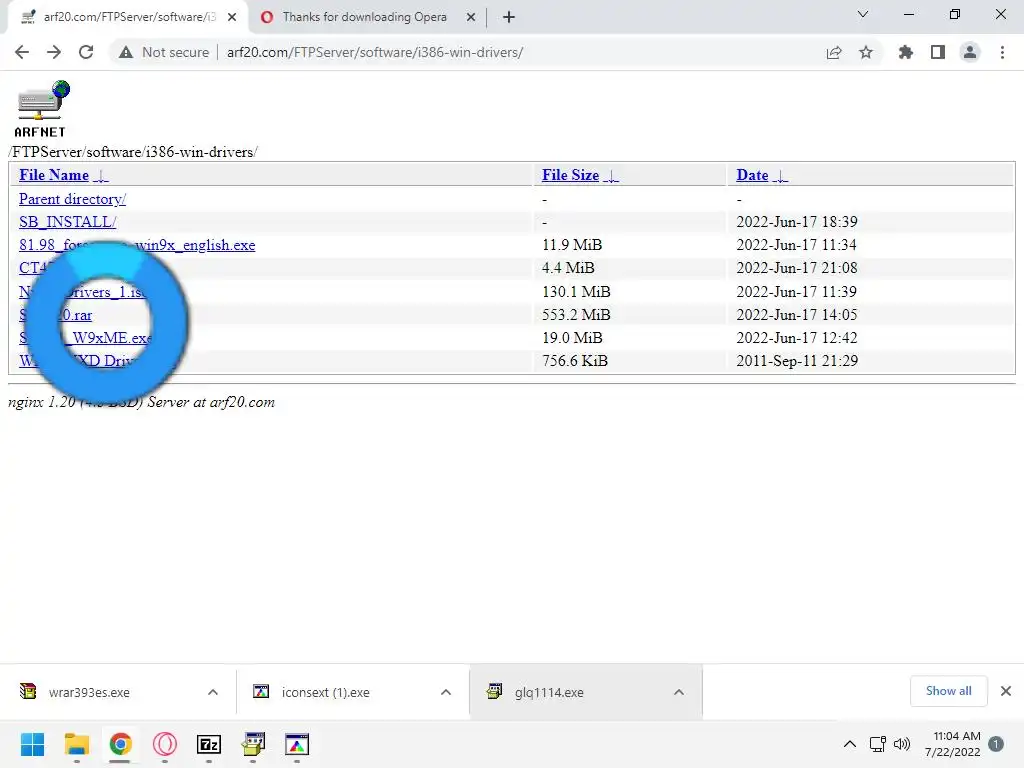Select the 2011-Sep-11 21:29 date
The image size is (1024, 768).
797,360
